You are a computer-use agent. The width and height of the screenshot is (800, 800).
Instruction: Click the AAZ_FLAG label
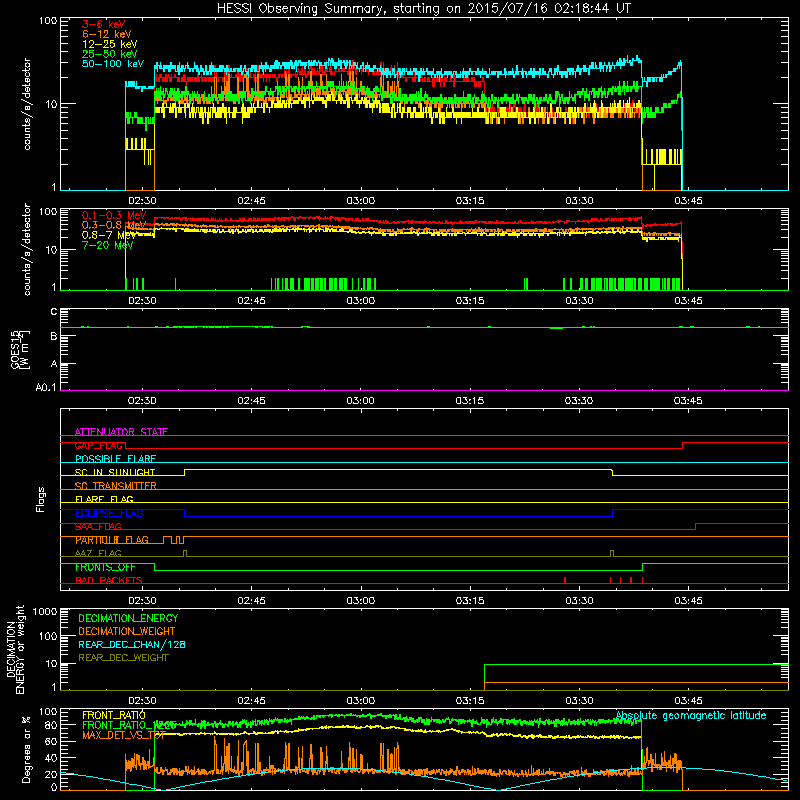click(98, 553)
